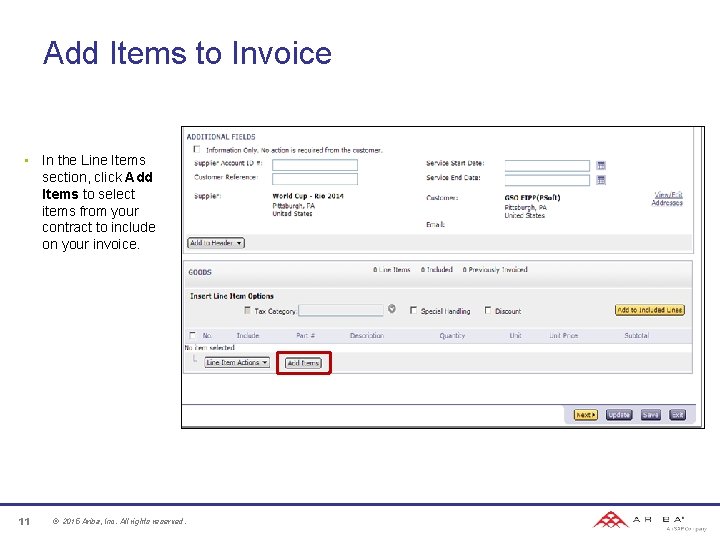This screenshot has width=720, height=540.
Task: Click the 'ADDITIONAL FIELDS' heading
Action: (221, 137)
